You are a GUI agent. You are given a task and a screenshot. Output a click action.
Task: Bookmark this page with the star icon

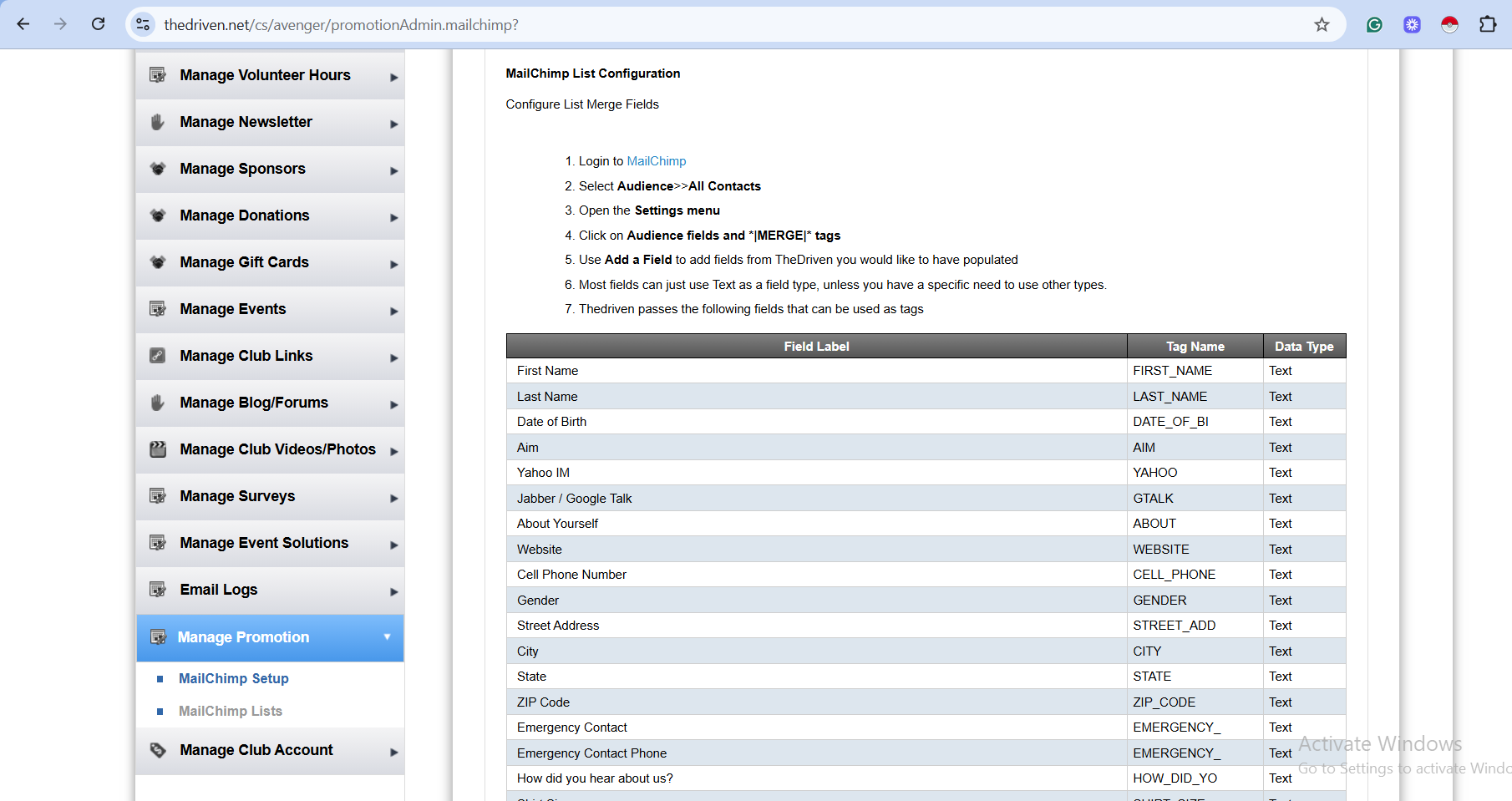click(x=1322, y=24)
